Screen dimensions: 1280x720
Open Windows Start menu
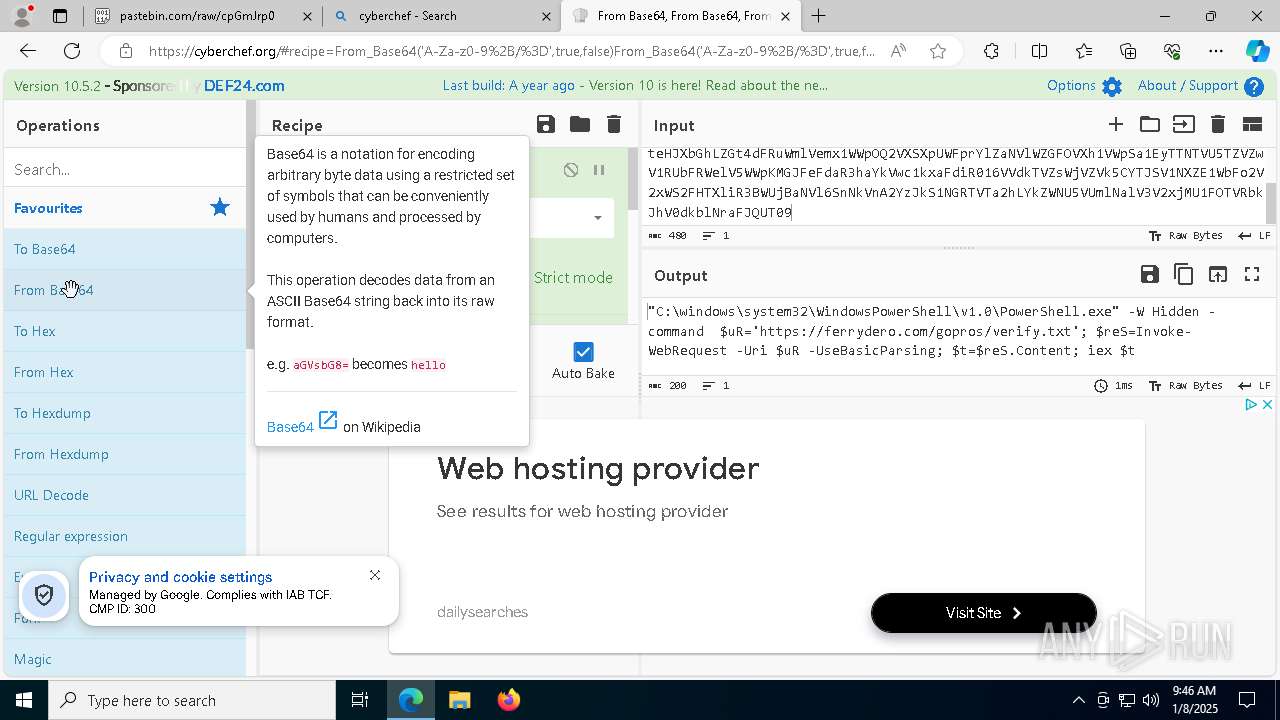24,700
